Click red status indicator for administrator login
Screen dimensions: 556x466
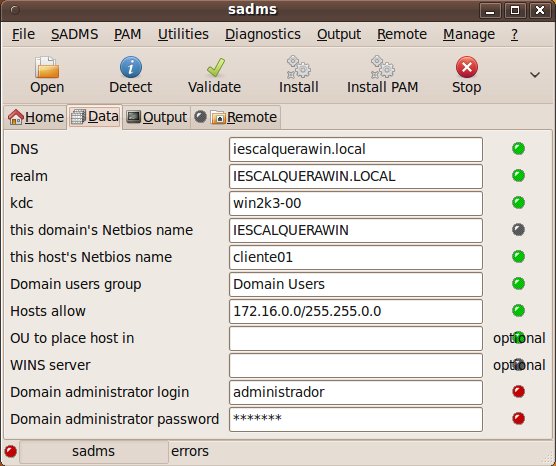pos(518,392)
